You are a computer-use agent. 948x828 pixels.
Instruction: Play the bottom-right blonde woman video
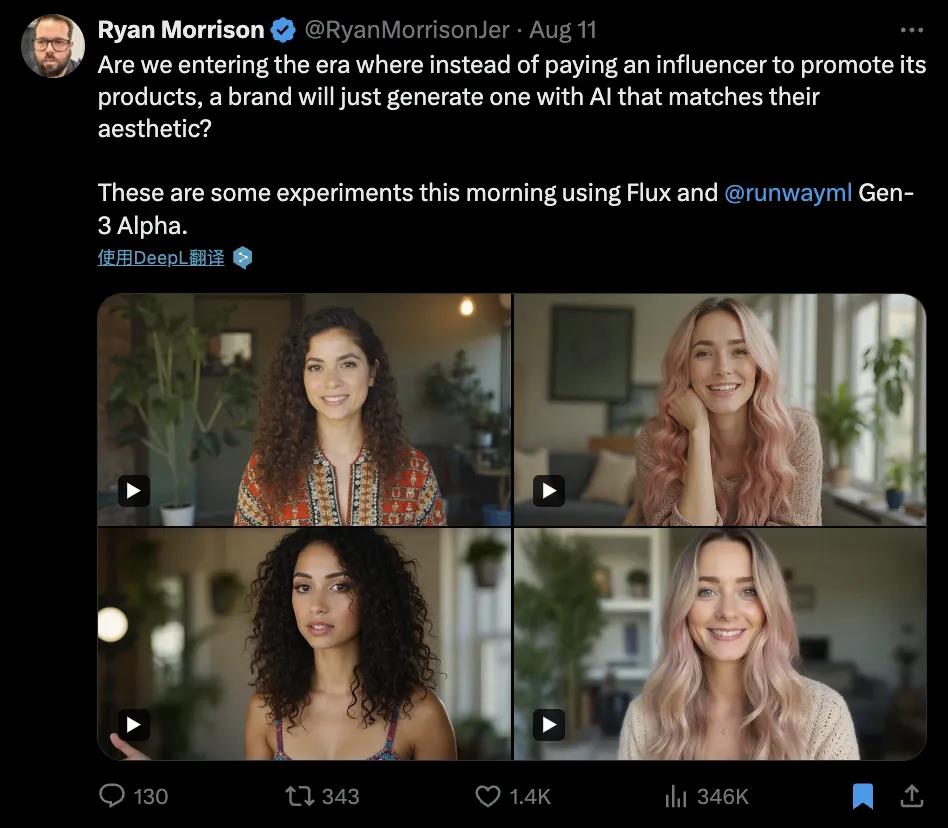pos(548,724)
